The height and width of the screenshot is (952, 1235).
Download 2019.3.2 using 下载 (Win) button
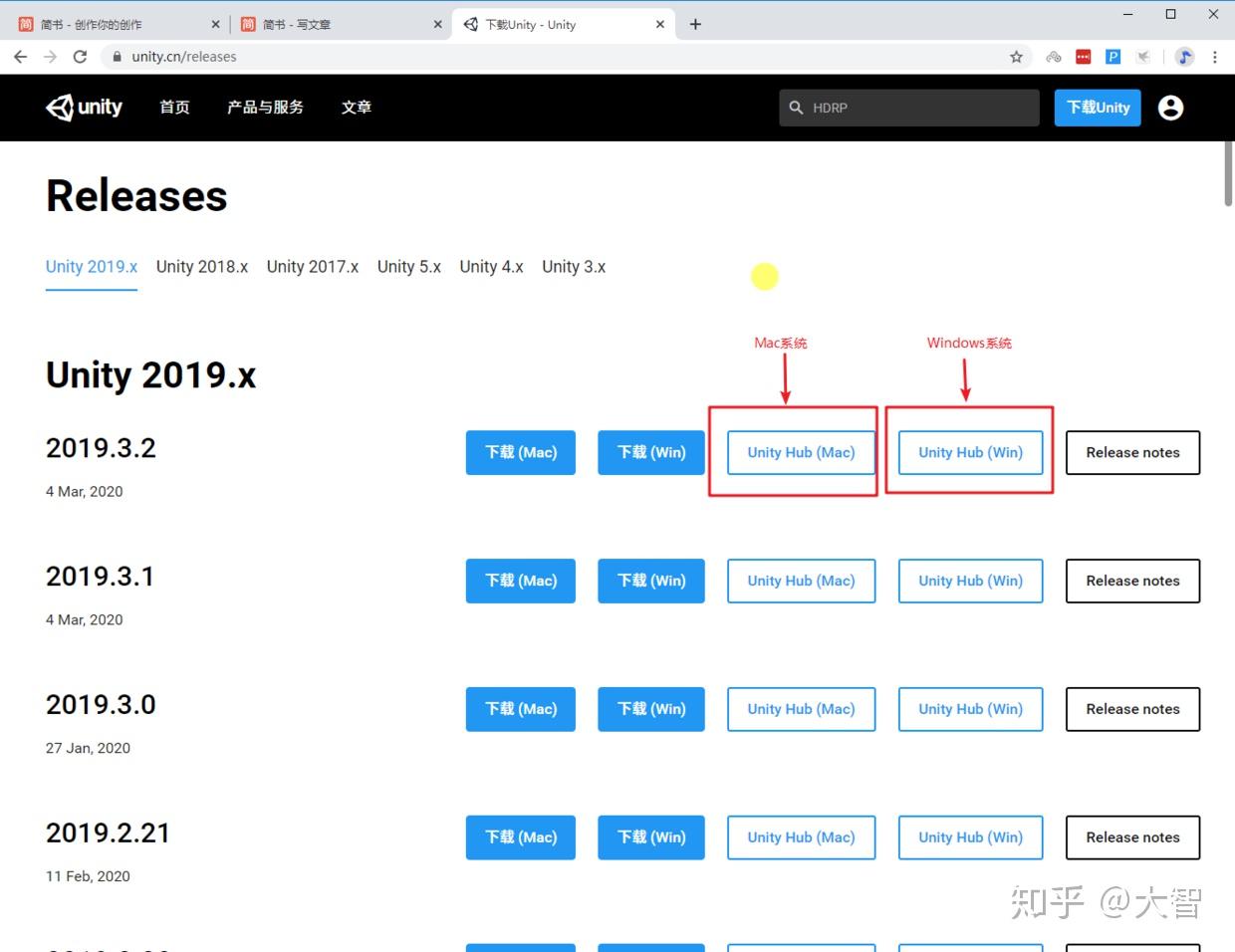(x=651, y=452)
